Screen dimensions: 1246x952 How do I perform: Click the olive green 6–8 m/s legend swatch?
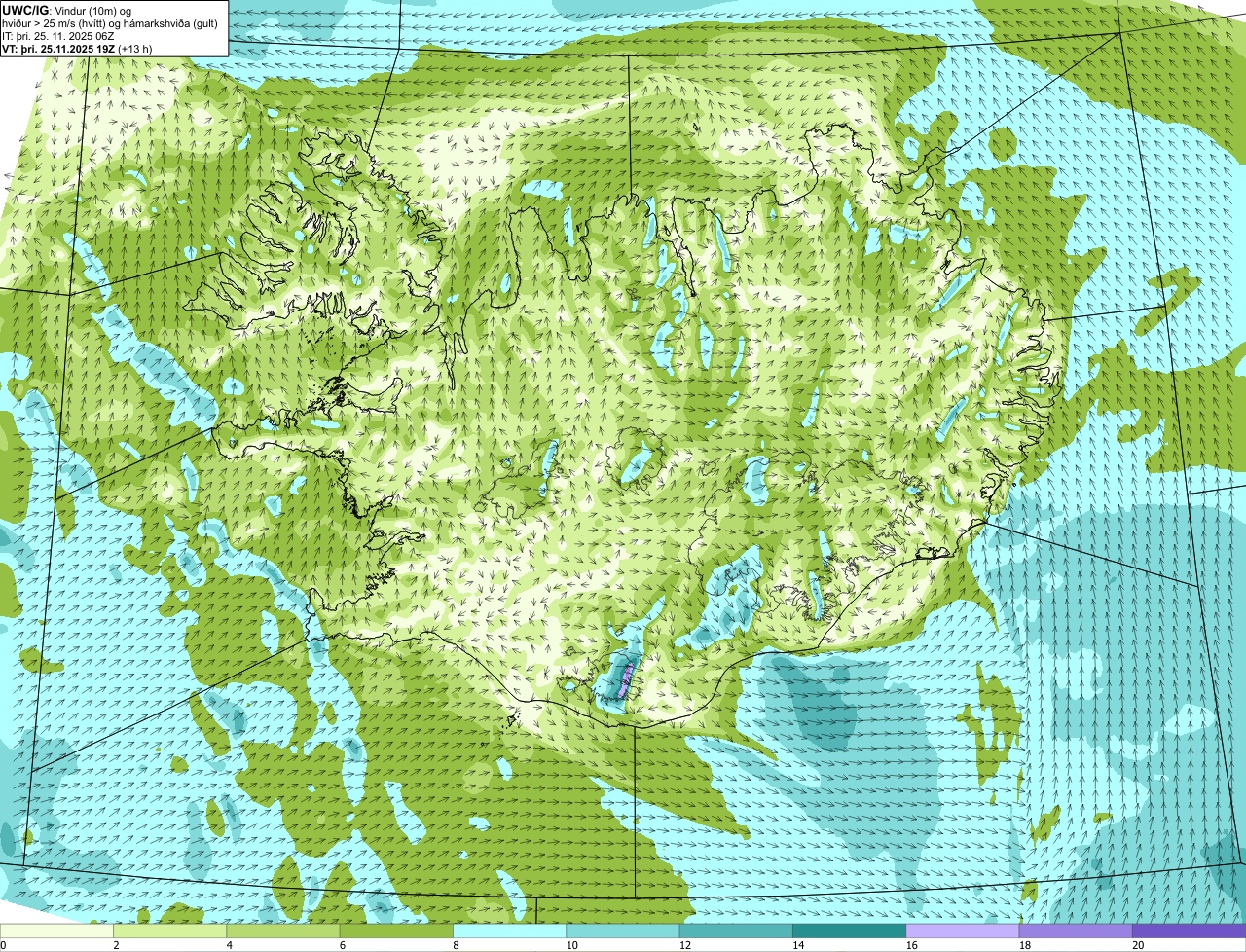click(396, 931)
